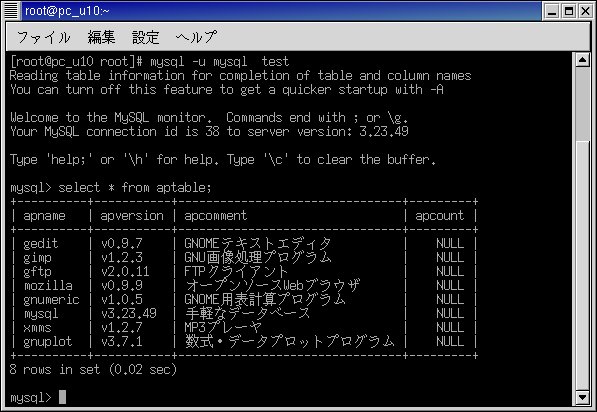Click the v3.23.49 version cell
The image size is (597, 412).
click(129, 313)
